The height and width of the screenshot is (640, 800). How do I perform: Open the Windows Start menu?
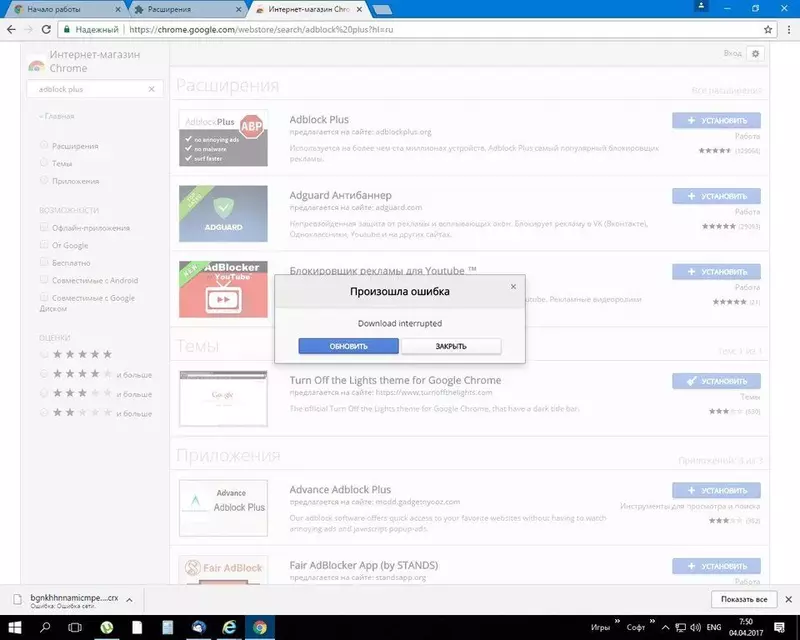(15, 627)
